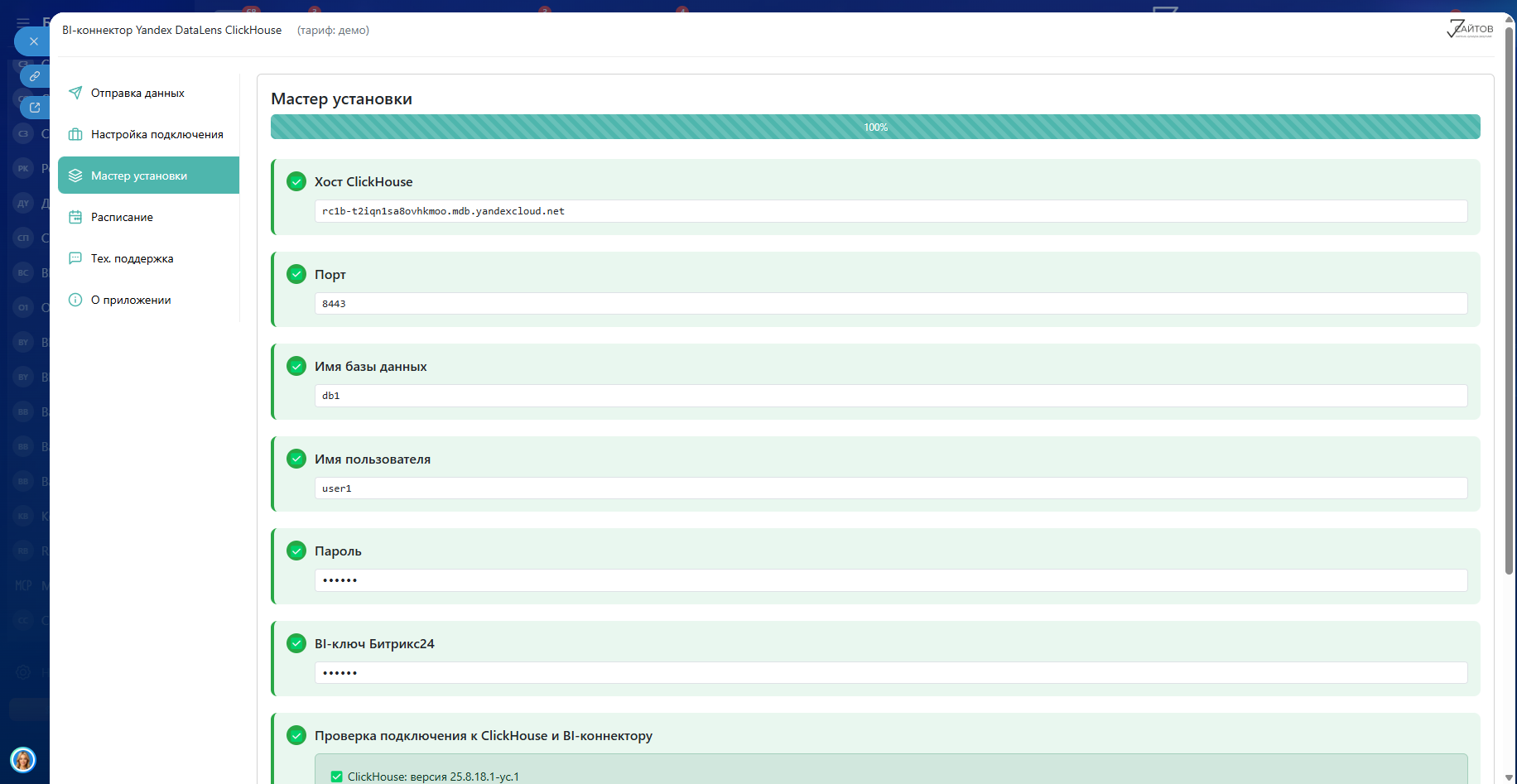Click the "Проверка подключения к ClickHouse и BI-коннектору" heading
The image size is (1517, 784).
(484, 735)
